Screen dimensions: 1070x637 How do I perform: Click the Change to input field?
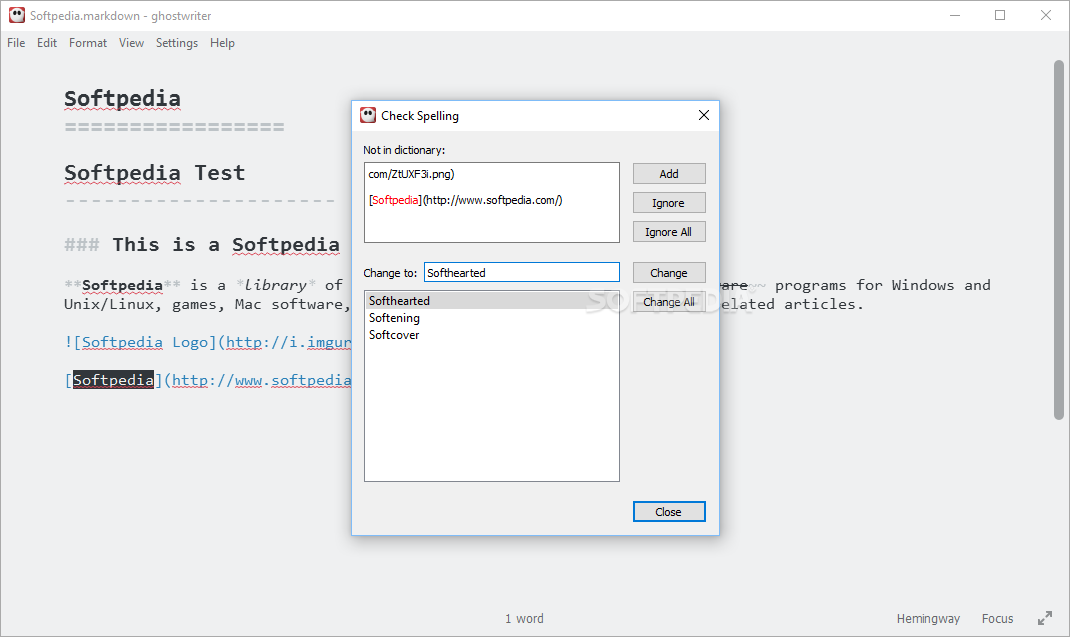tap(521, 272)
